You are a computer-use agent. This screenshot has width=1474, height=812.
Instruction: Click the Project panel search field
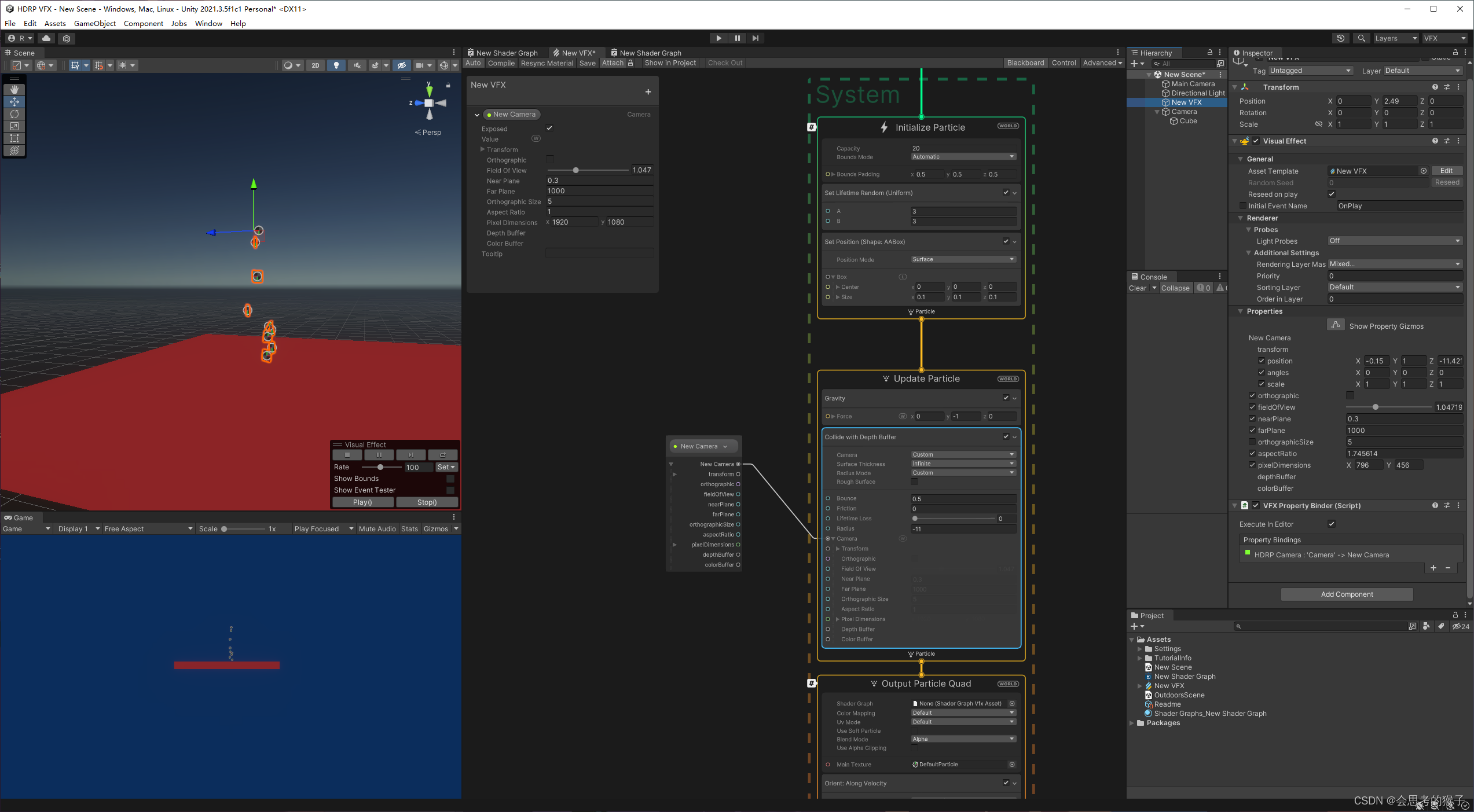pyautogui.click(x=1323, y=626)
